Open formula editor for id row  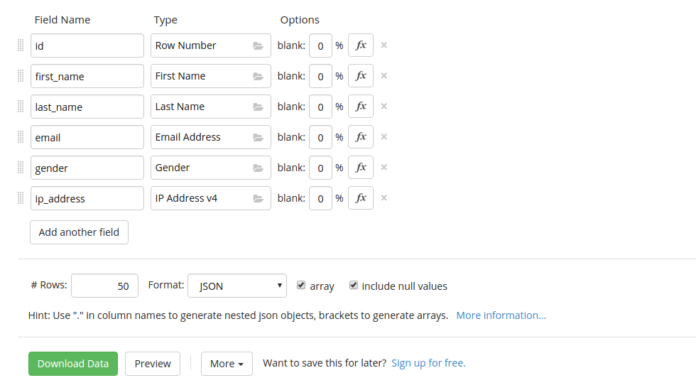pos(360,45)
